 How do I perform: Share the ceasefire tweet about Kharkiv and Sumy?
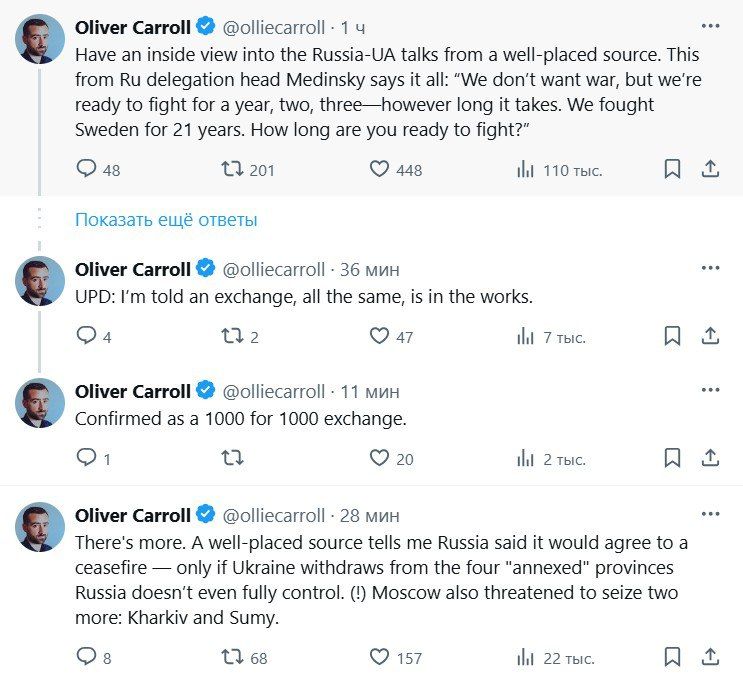[710, 658]
